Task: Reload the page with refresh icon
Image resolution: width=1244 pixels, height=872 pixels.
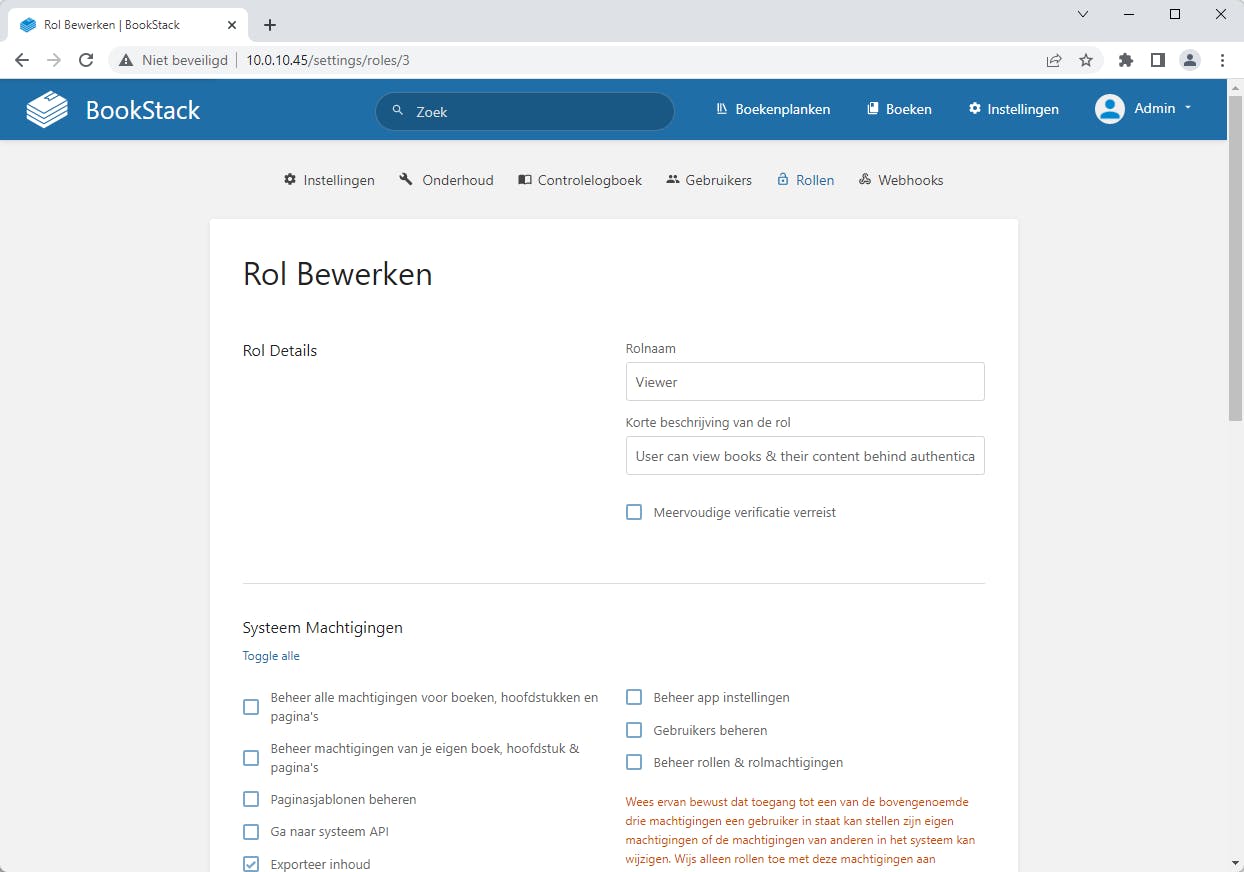Action: [x=86, y=60]
